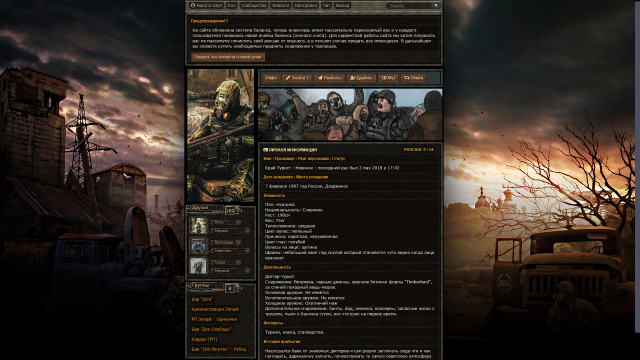
Task: Open the profile banner artwork of stalkers
Action: point(350,115)
